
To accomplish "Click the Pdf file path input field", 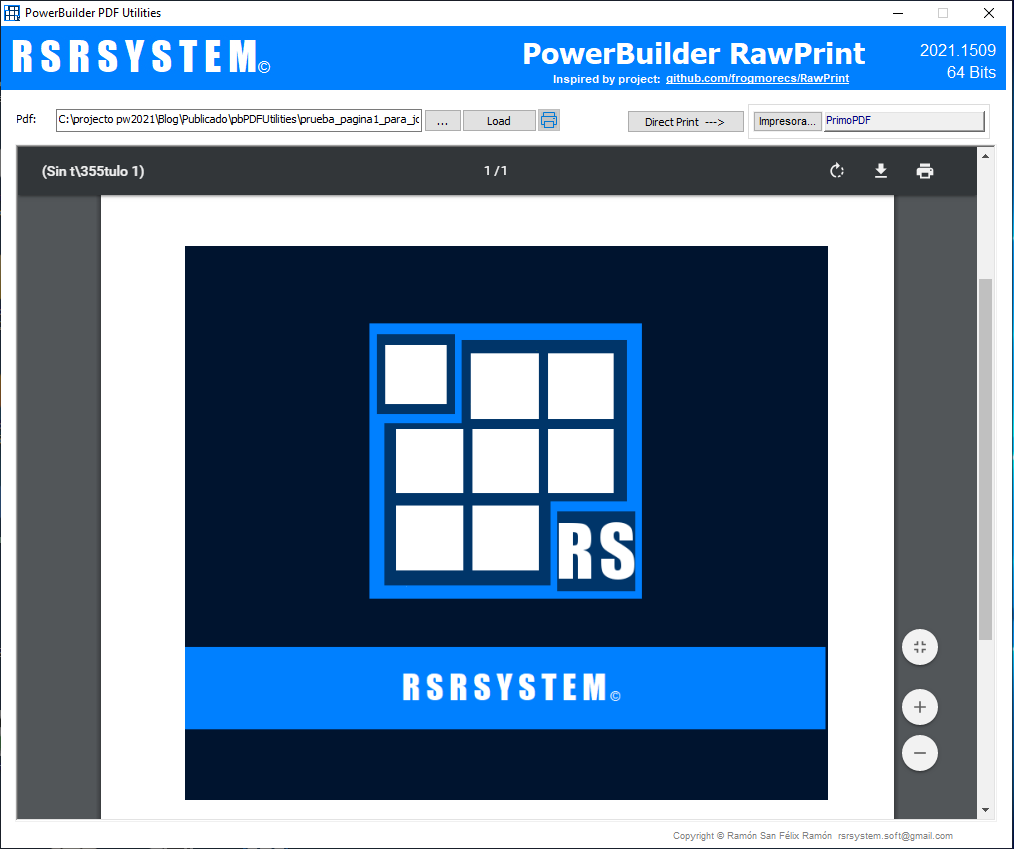I will coord(239,120).
